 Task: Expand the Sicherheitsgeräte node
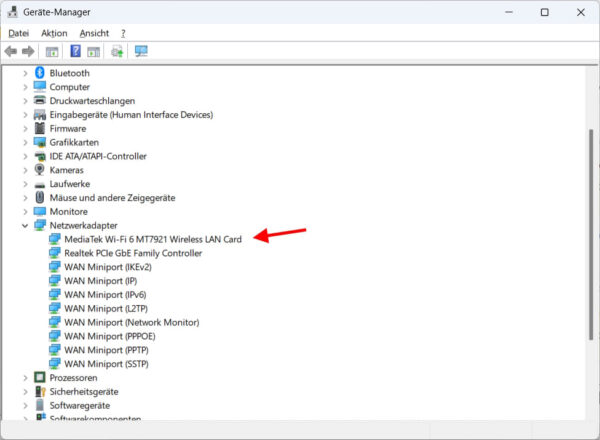[x=25, y=391]
